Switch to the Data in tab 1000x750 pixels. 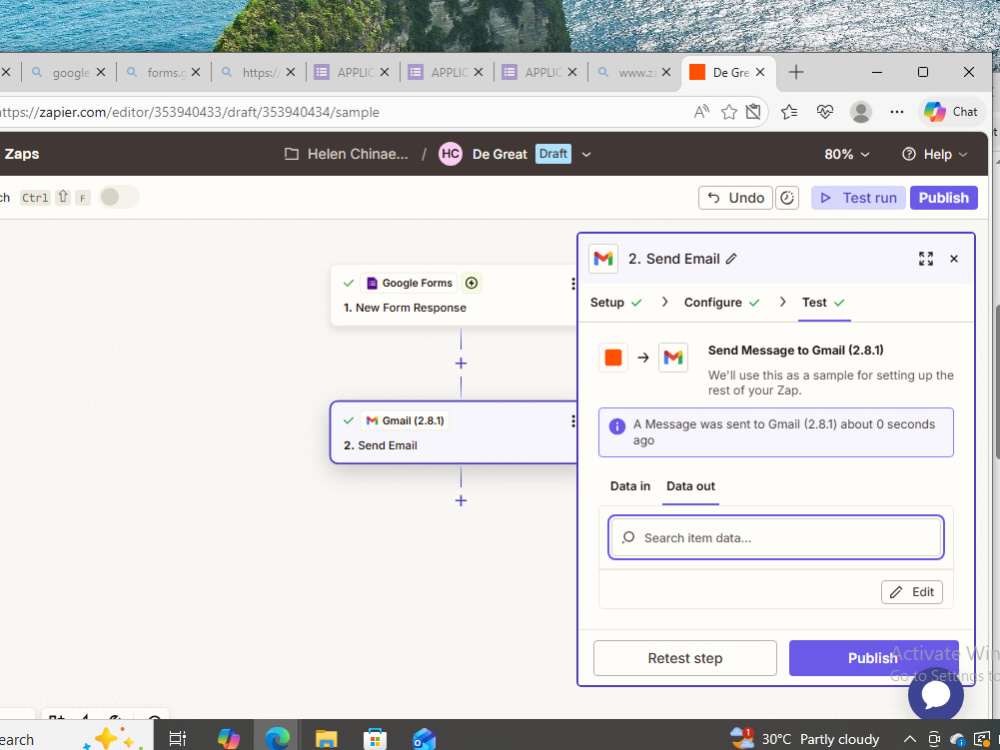click(x=630, y=486)
